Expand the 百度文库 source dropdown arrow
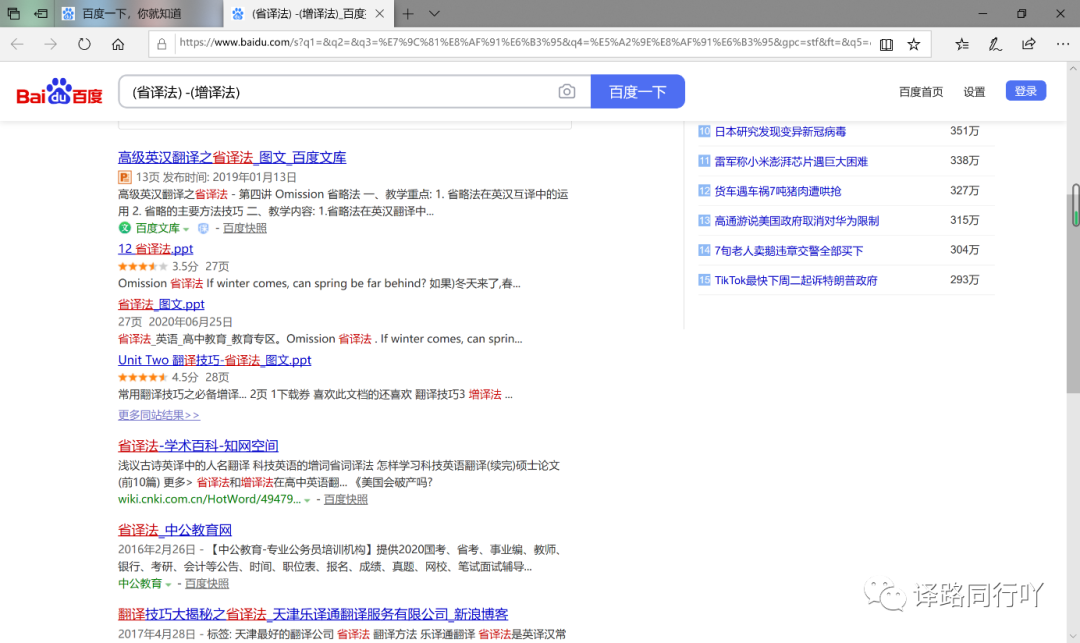 pyautogui.click(x=186, y=229)
